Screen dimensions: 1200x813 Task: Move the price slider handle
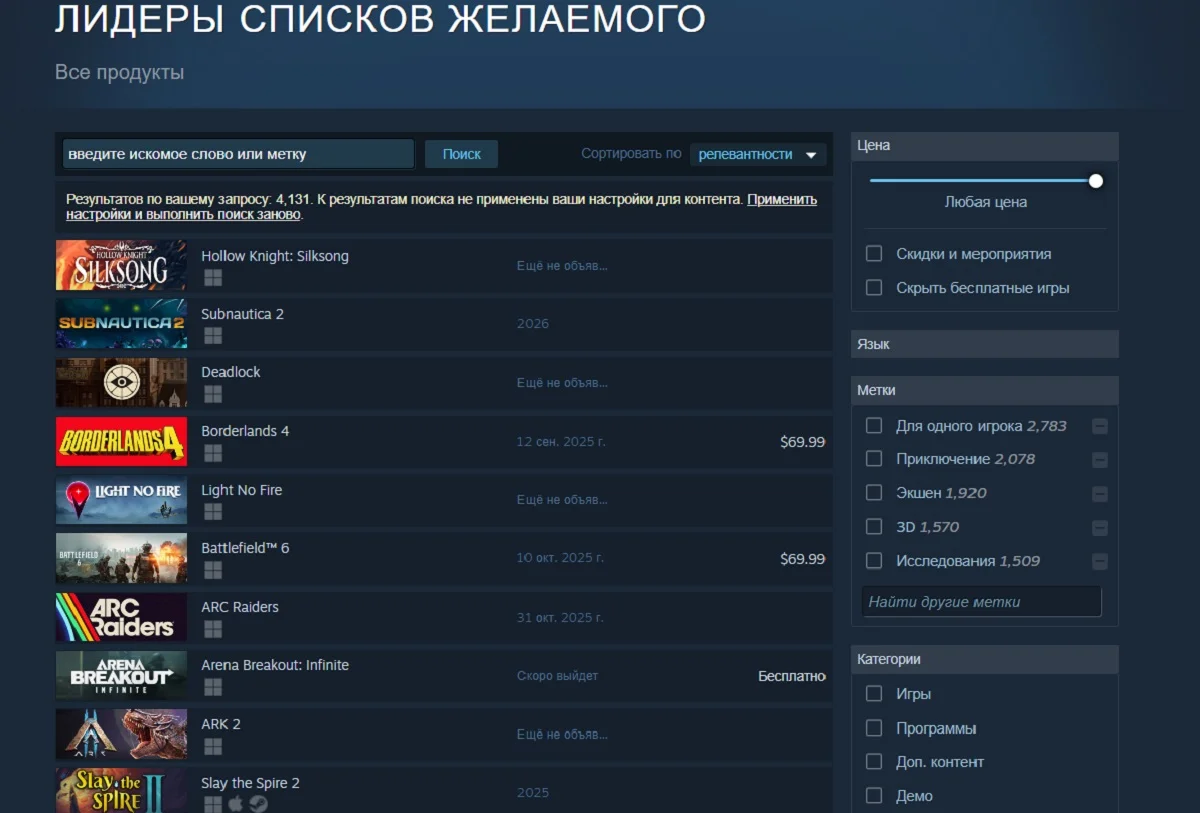point(1096,181)
